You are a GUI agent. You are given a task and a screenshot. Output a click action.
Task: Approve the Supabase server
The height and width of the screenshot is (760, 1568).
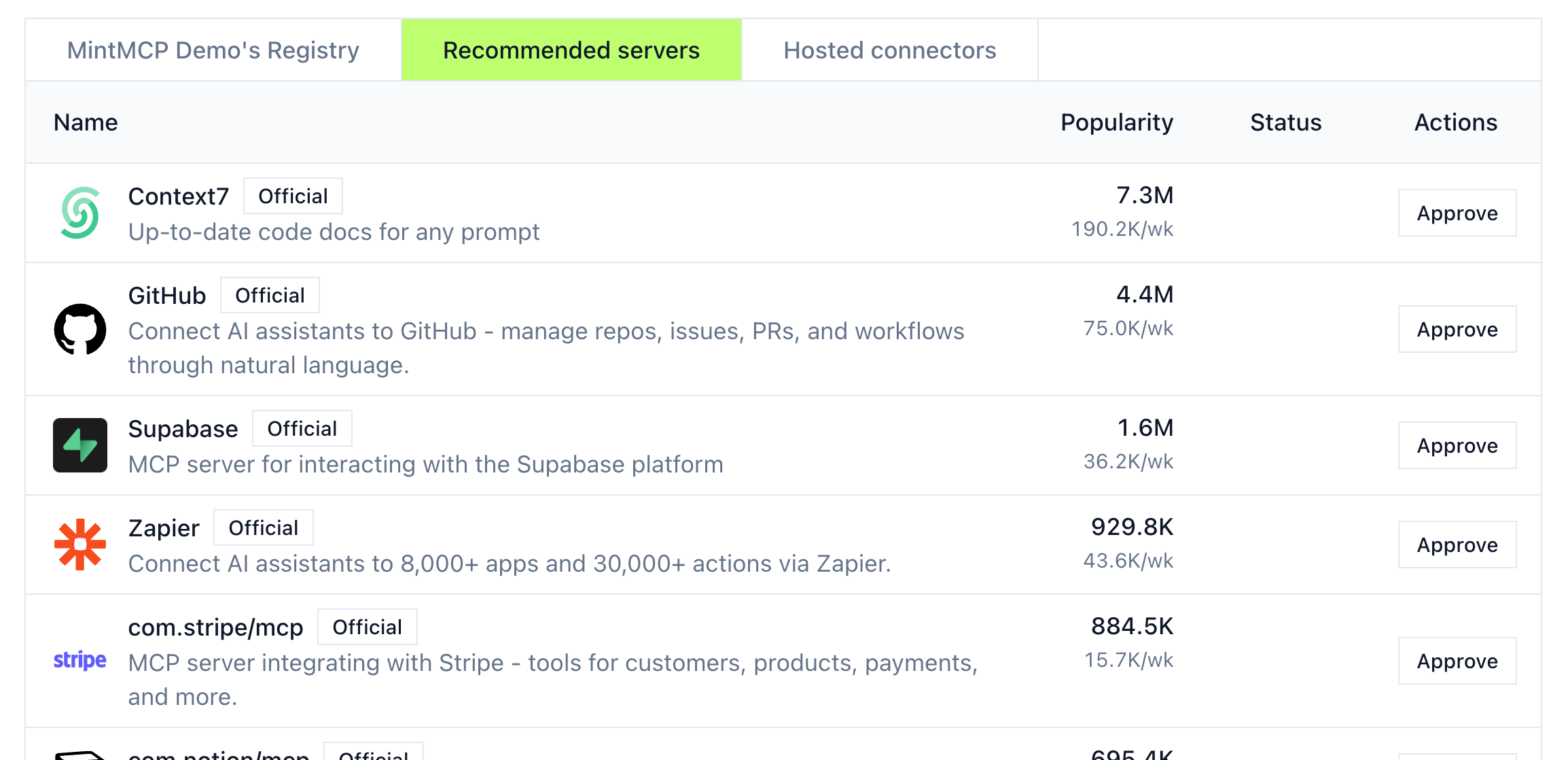point(1457,446)
